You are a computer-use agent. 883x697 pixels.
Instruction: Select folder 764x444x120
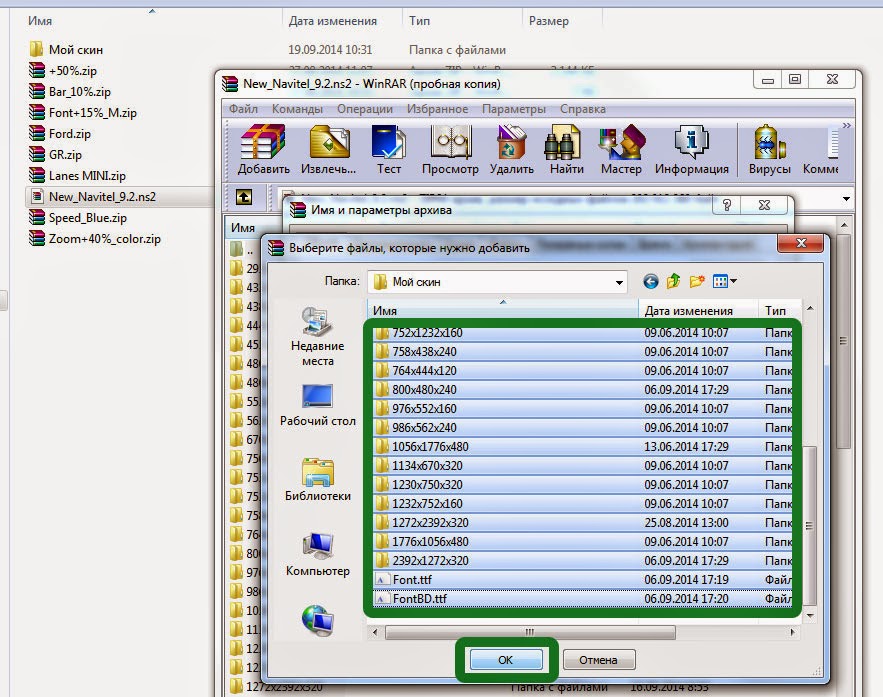(x=582, y=371)
